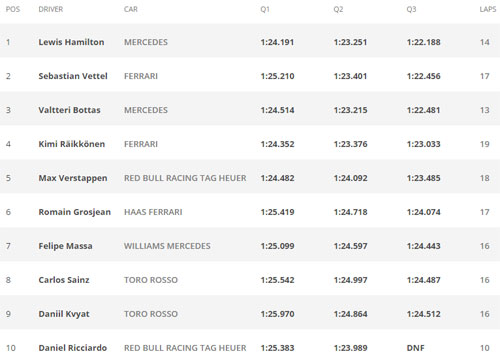This screenshot has height=360, width=500.
Task: Click the DRIVER column header
Action: [51, 9]
